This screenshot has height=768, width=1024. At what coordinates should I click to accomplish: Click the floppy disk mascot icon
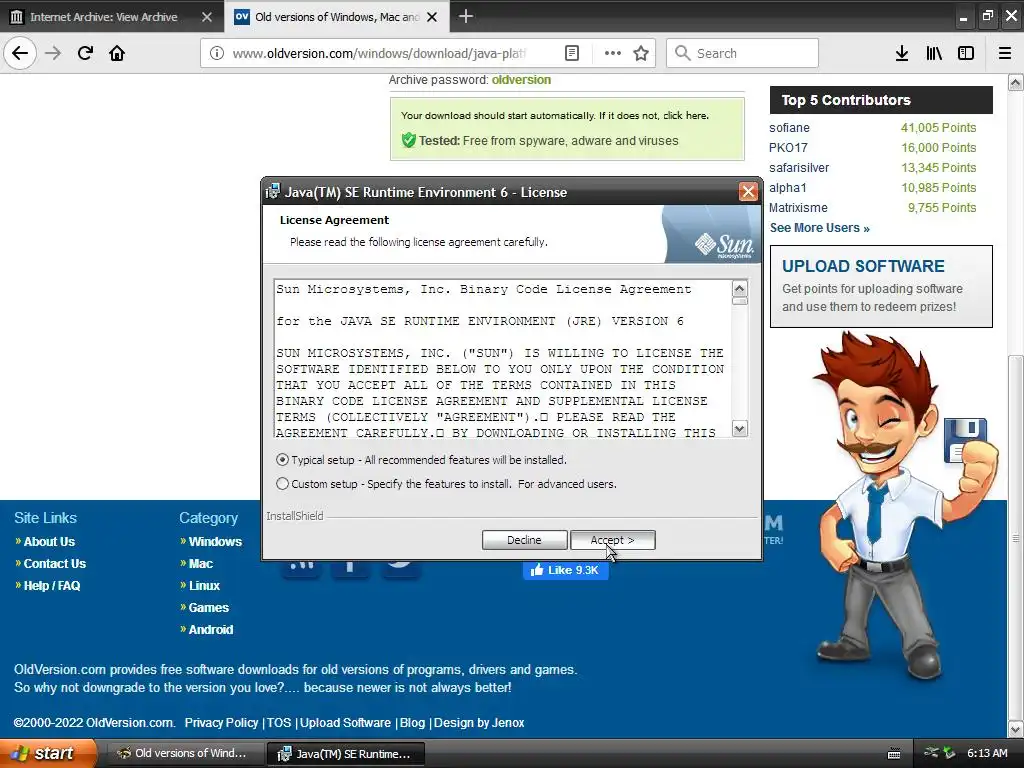coord(965,440)
